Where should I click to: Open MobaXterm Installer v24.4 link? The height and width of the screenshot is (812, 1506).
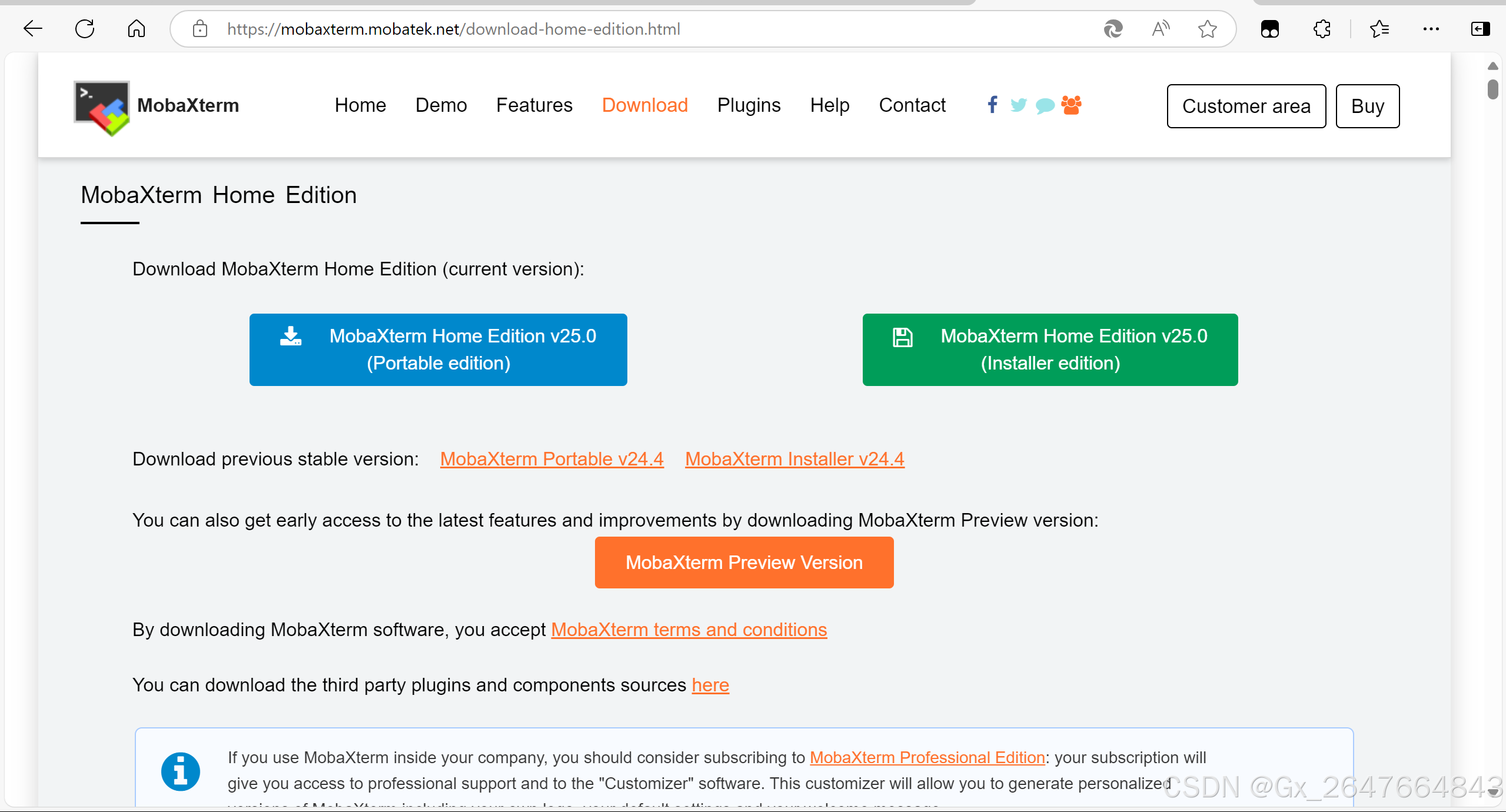point(794,459)
